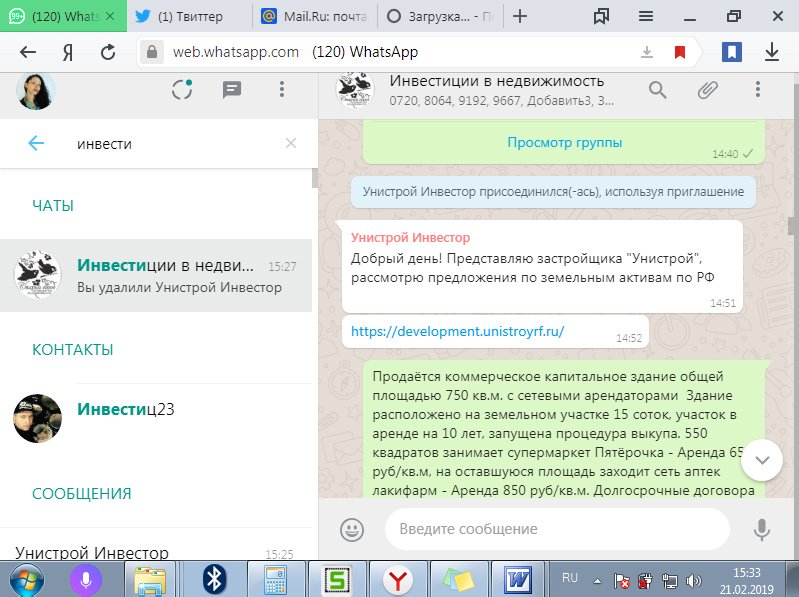Click Action Center flag tray icon
Screen dimensions: 799x597
pyautogui.click(x=622, y=581)
